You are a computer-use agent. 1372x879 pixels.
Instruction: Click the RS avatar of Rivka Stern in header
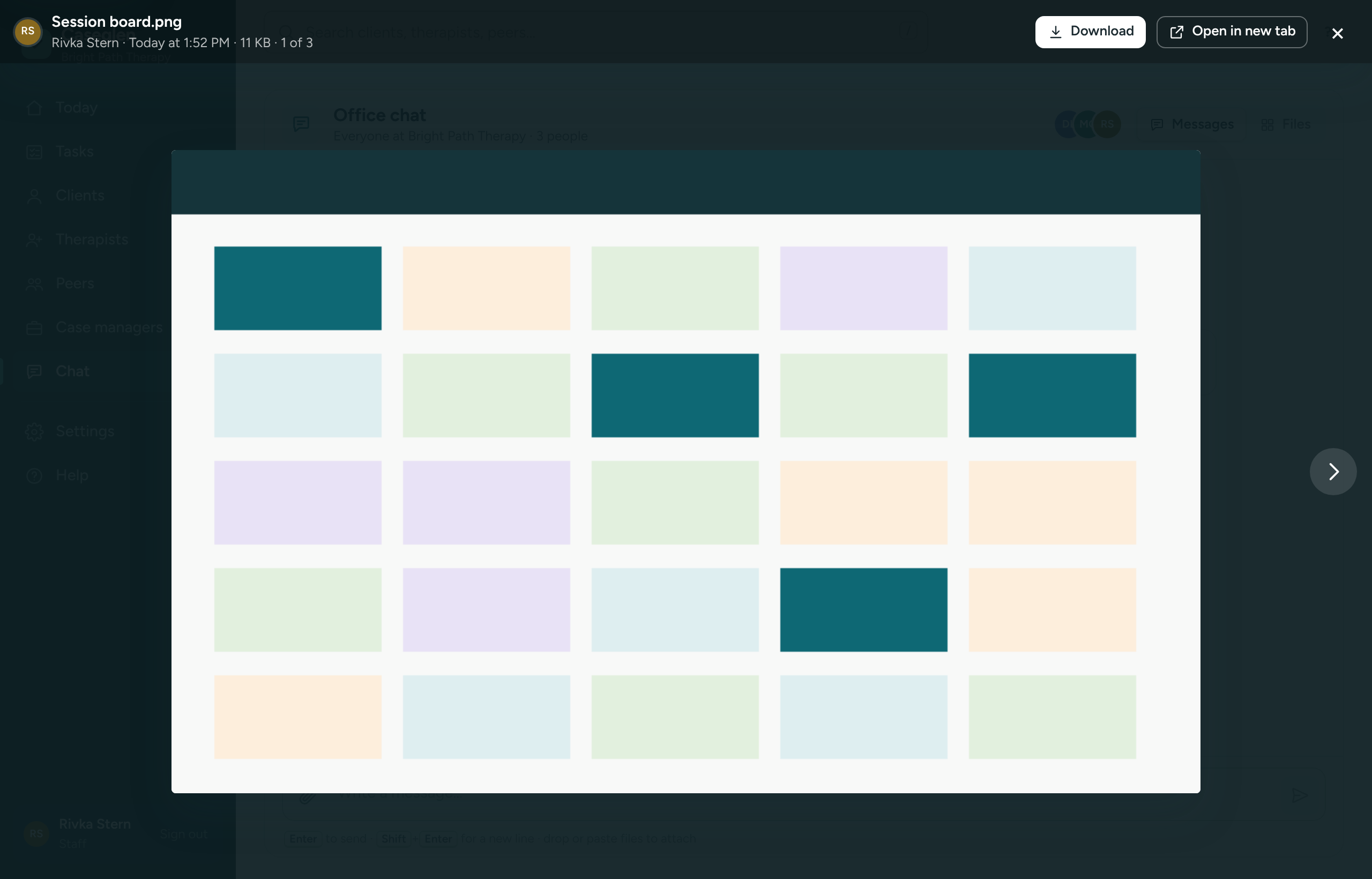point(28,32)
